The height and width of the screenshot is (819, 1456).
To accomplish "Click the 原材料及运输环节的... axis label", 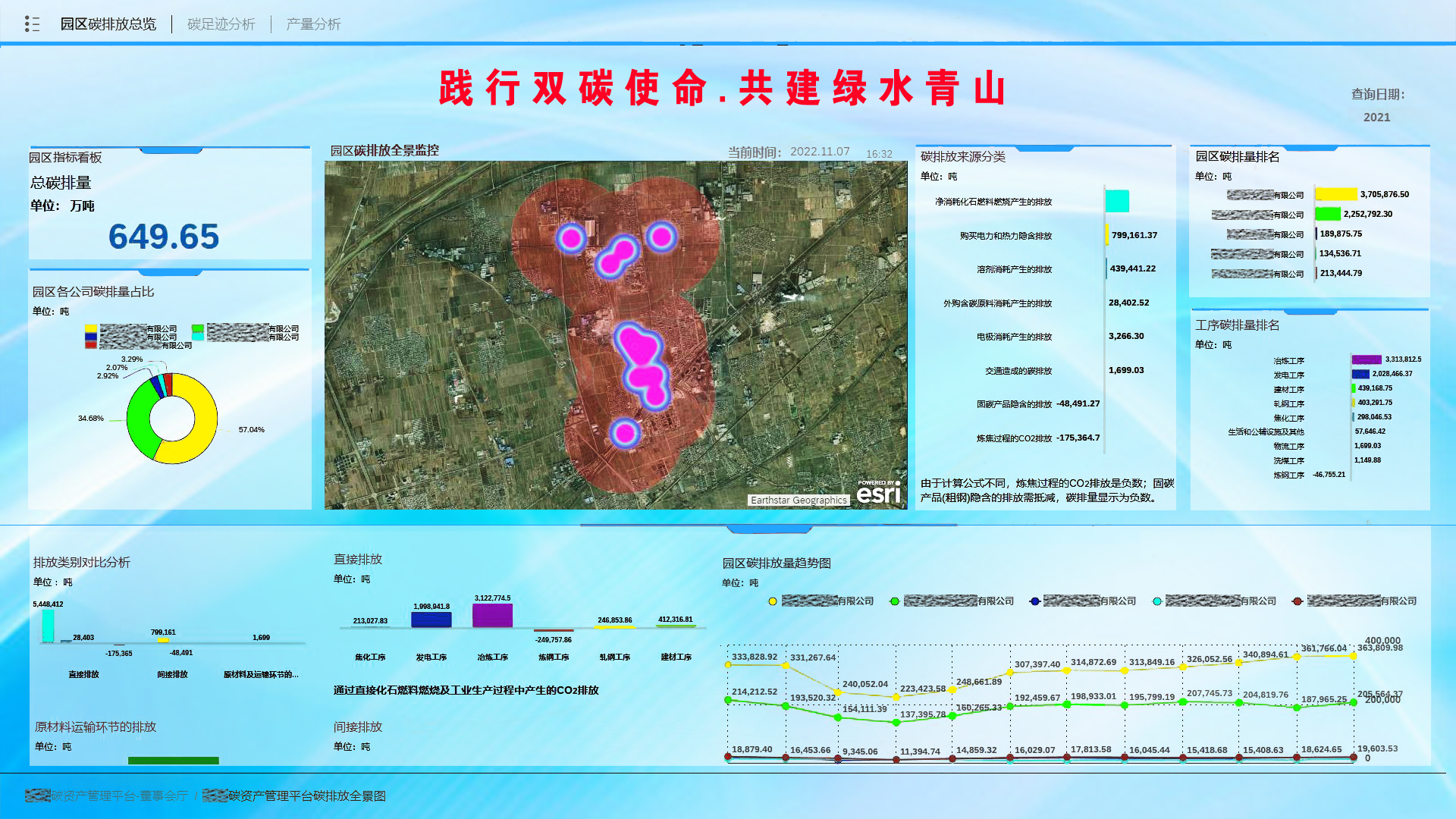I will pos(261,674).
